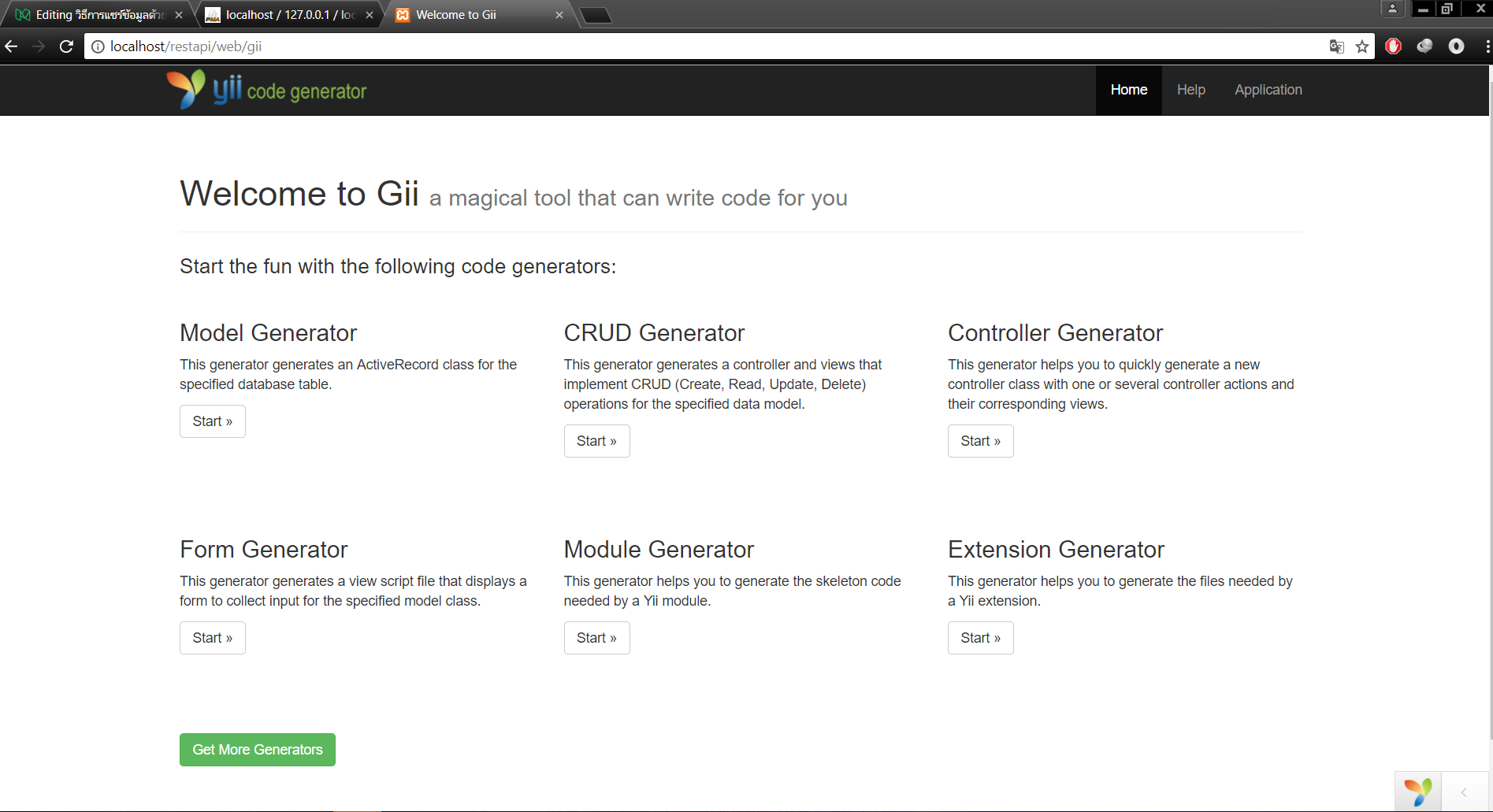Open Help in the navbar
This screenshot has height=812, width=1493.
click(1191, 90)
